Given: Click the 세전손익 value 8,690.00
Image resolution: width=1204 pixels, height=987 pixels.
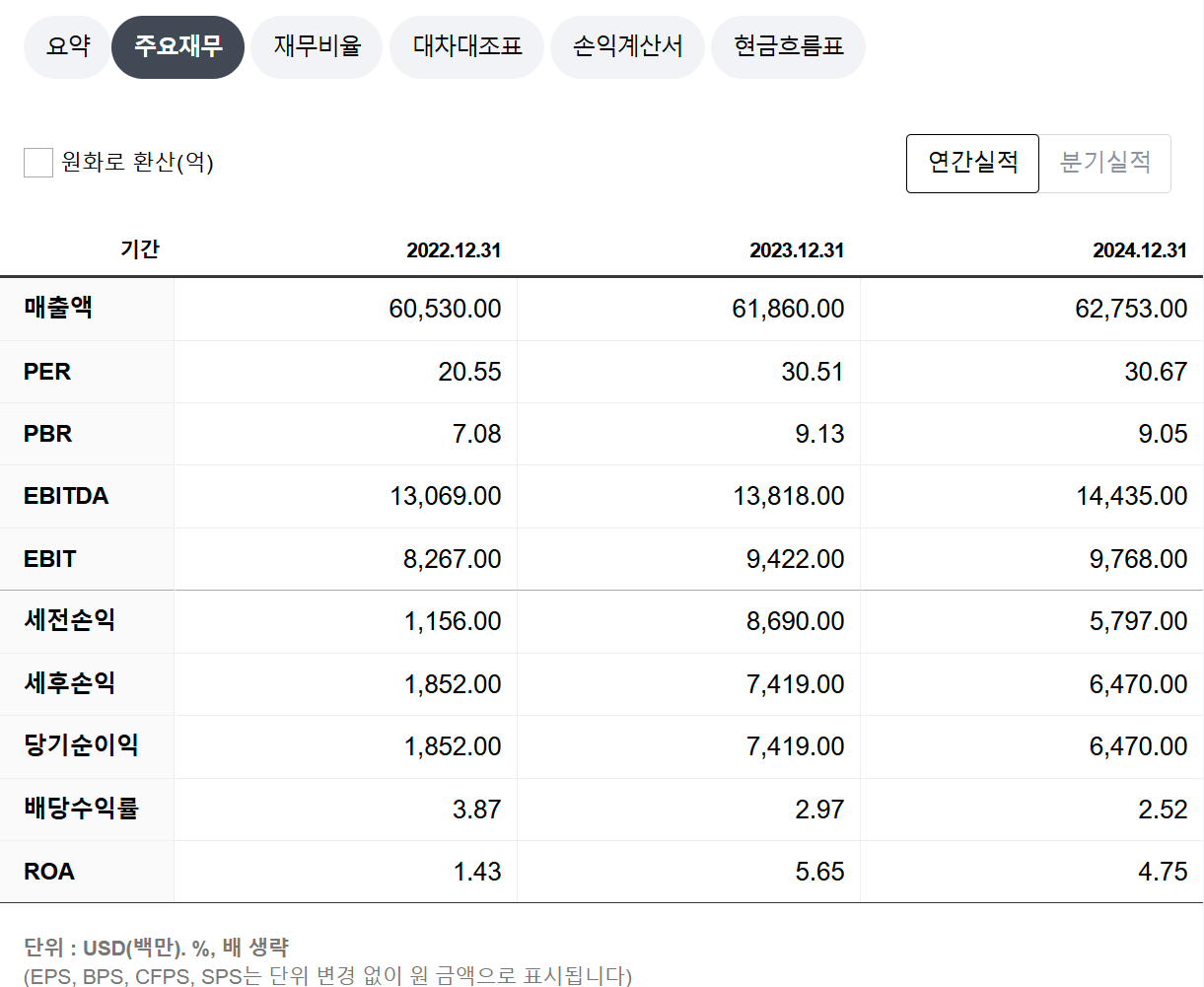Looking at the screenshot, I should click(795, 621).
